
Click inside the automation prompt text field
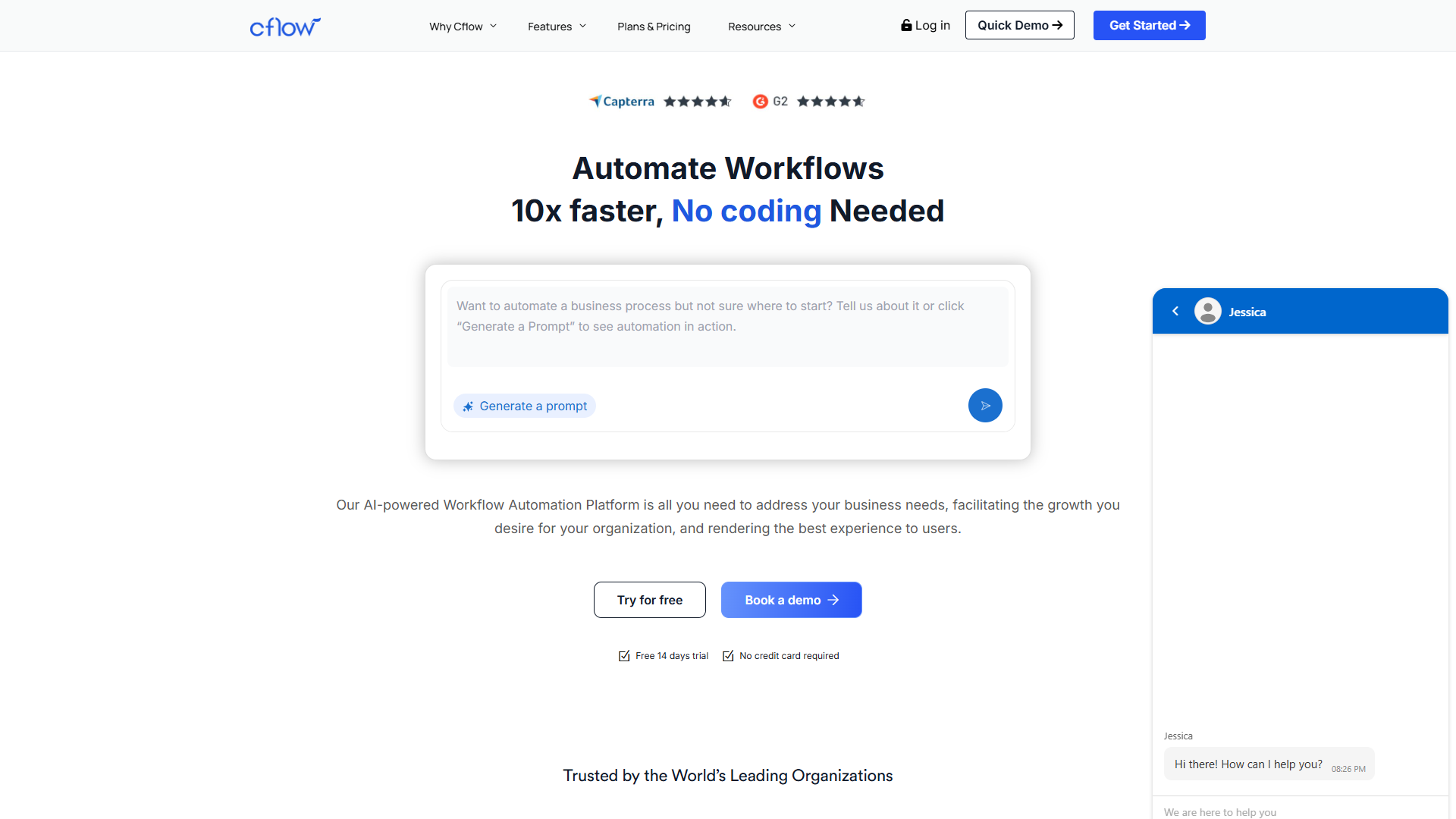point(727,326)
